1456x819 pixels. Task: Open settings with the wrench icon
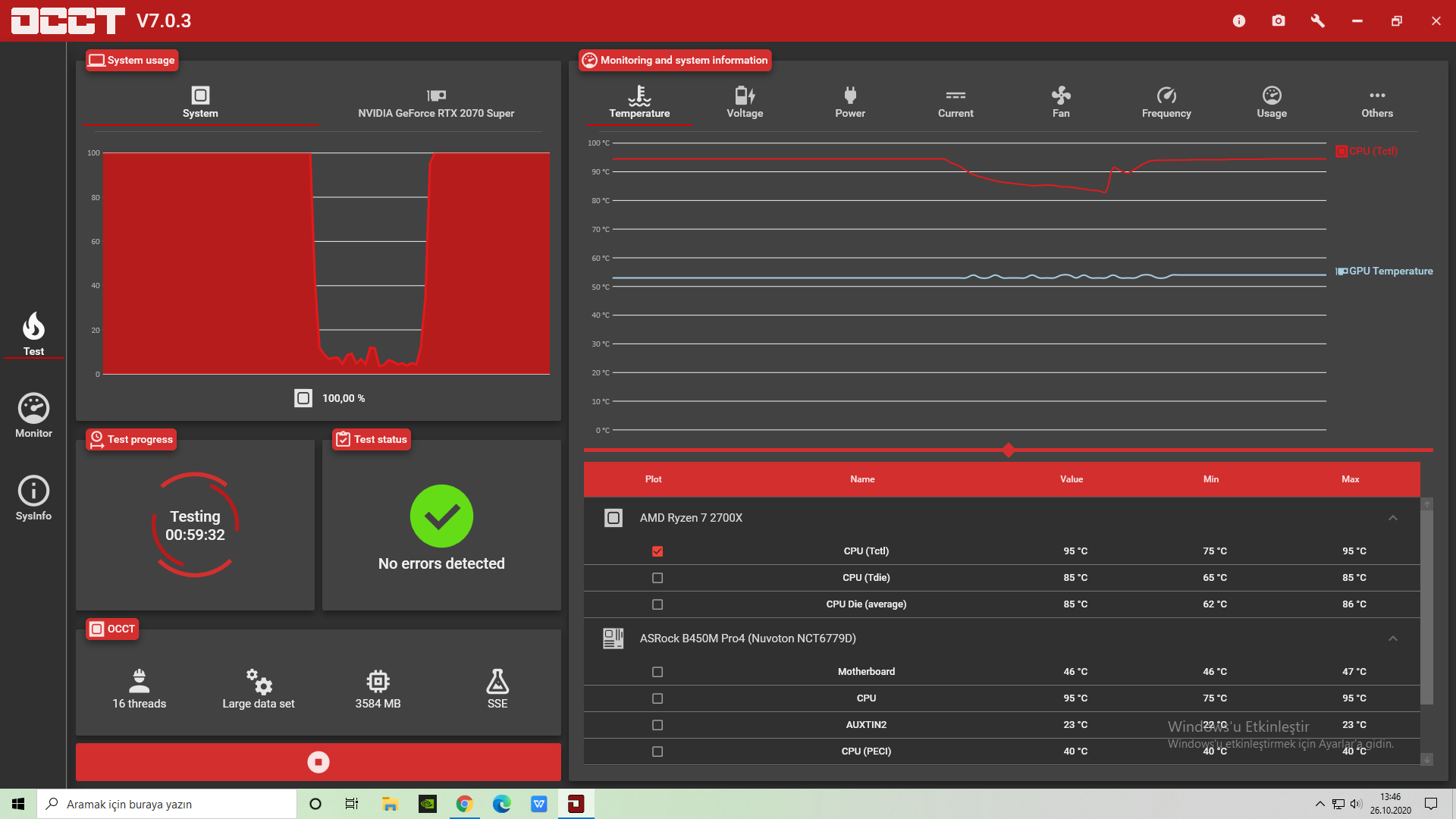[1318, 20]
